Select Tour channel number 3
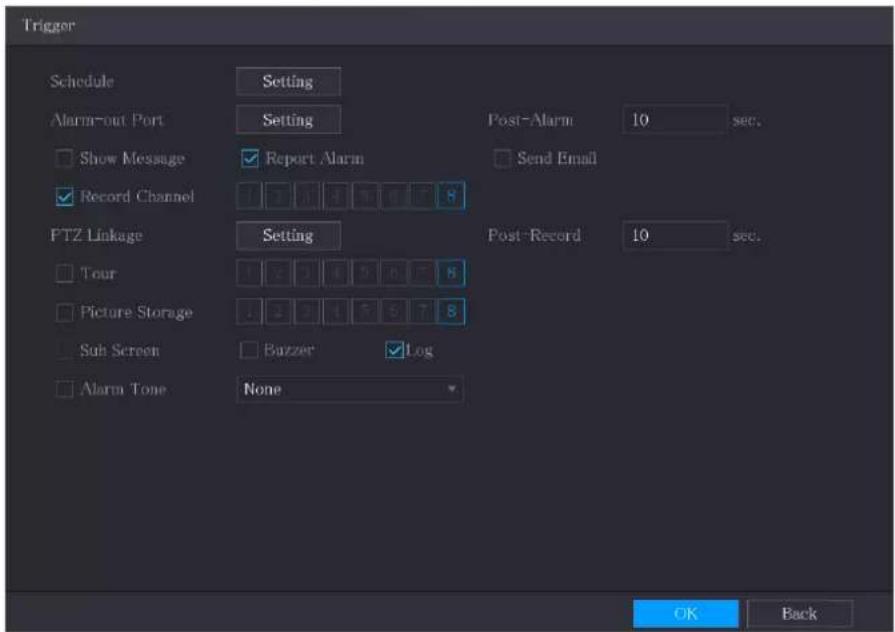 pos(307,273)
